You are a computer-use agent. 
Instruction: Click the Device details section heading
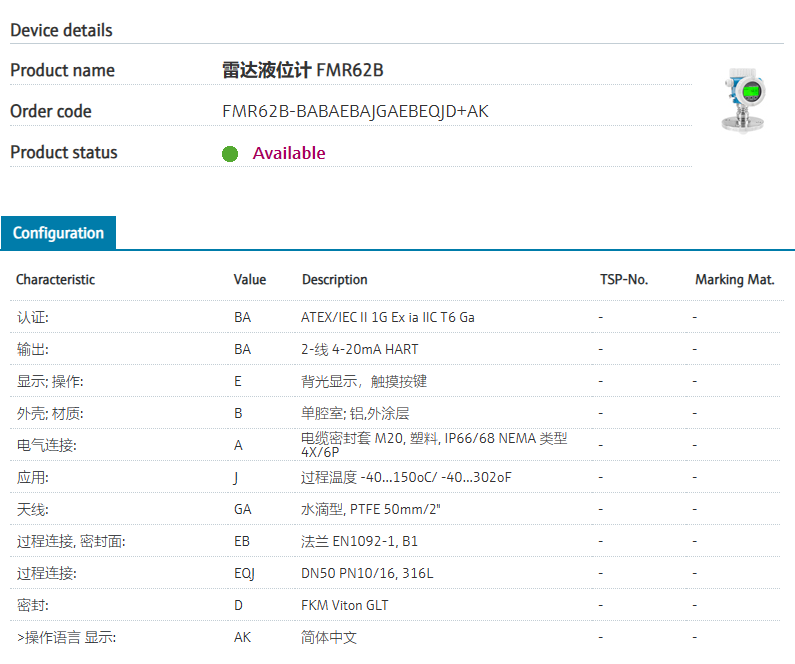pos(61,30)
